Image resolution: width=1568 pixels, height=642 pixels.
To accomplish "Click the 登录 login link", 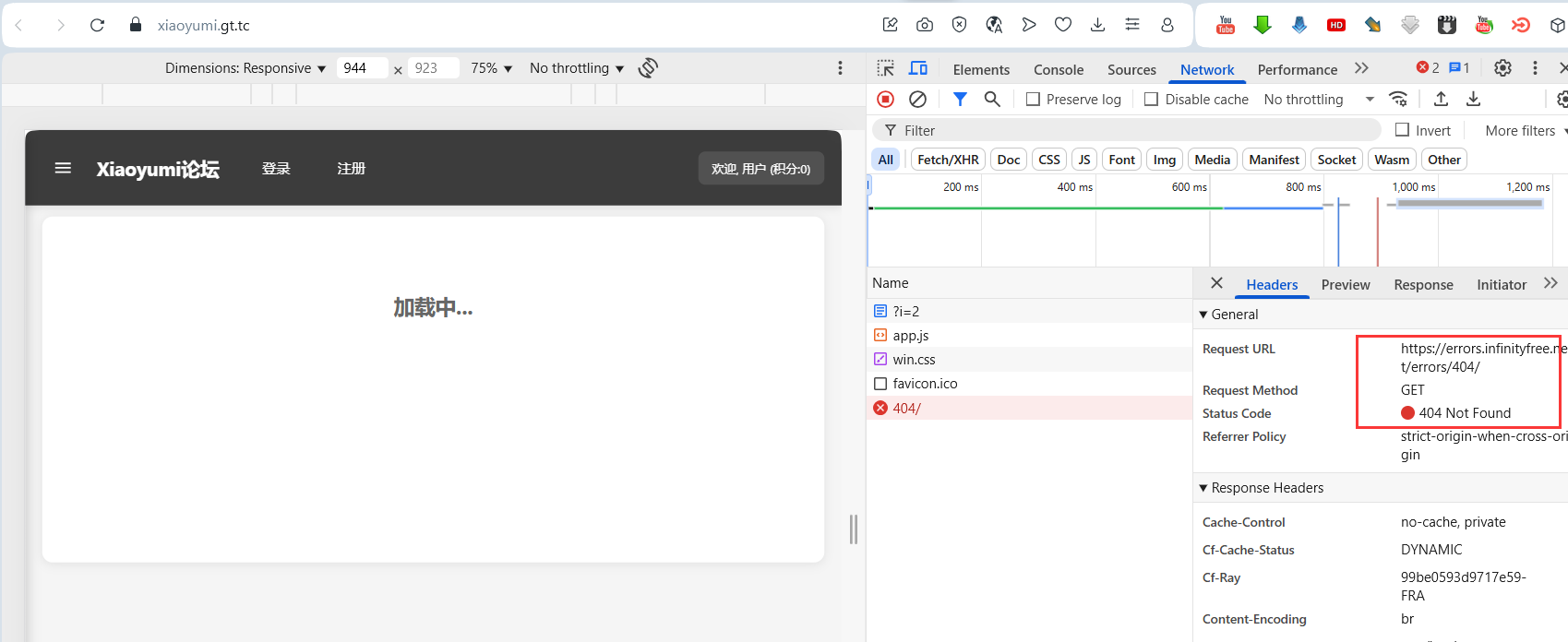I will (276, 168).
